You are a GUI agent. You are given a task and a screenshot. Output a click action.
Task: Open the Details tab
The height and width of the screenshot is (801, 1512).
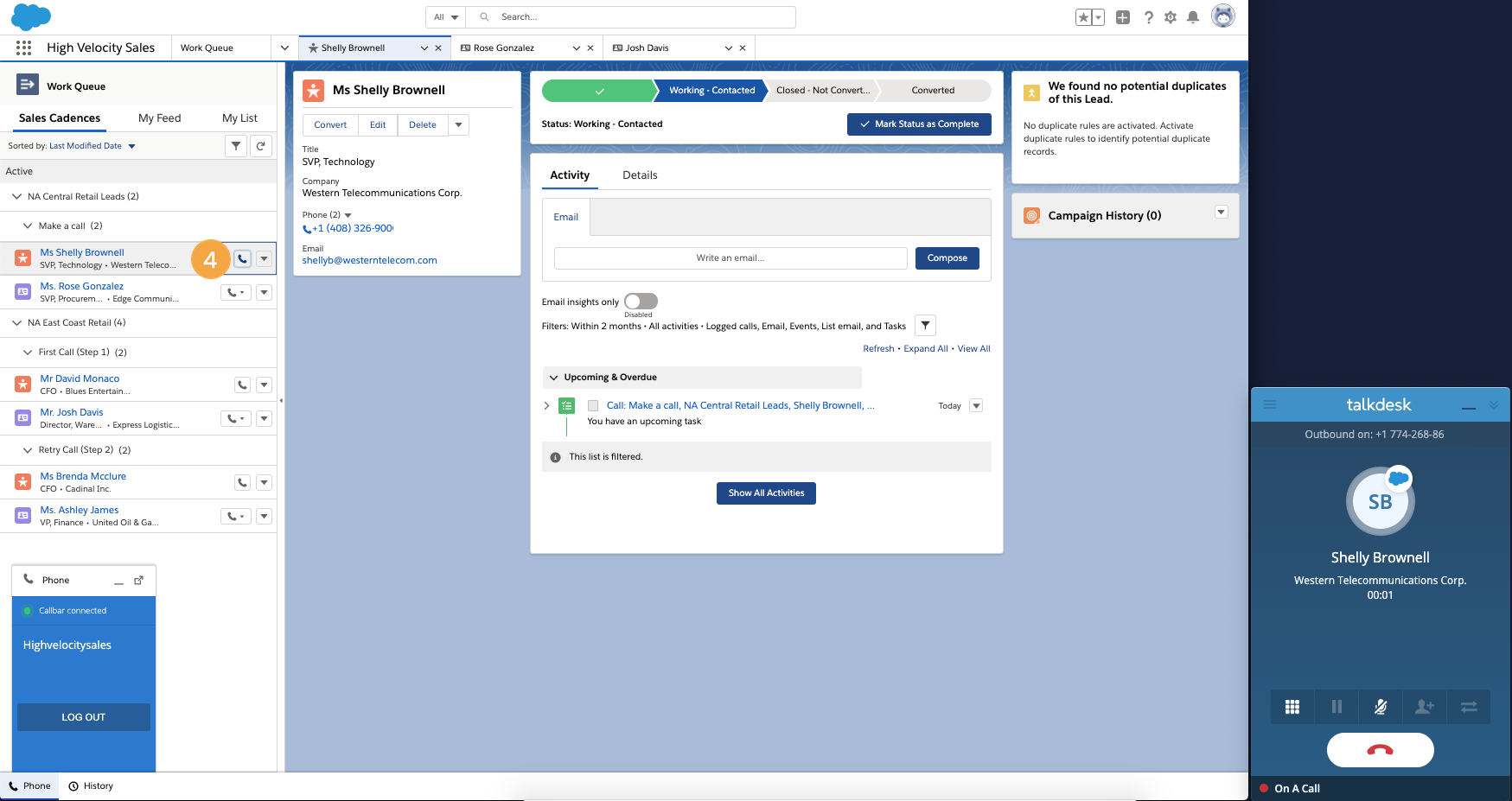click(640, 175)
